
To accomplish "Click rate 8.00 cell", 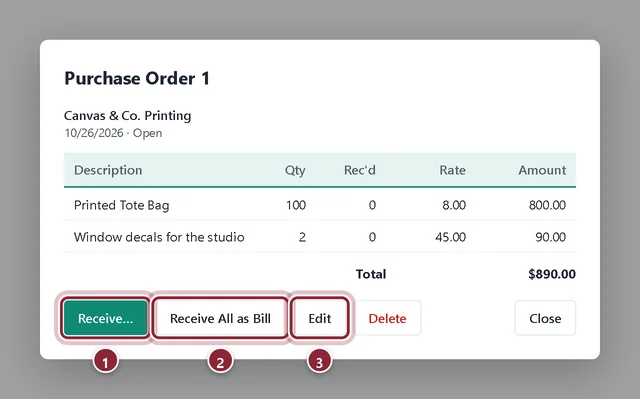I will coord(454,205).
